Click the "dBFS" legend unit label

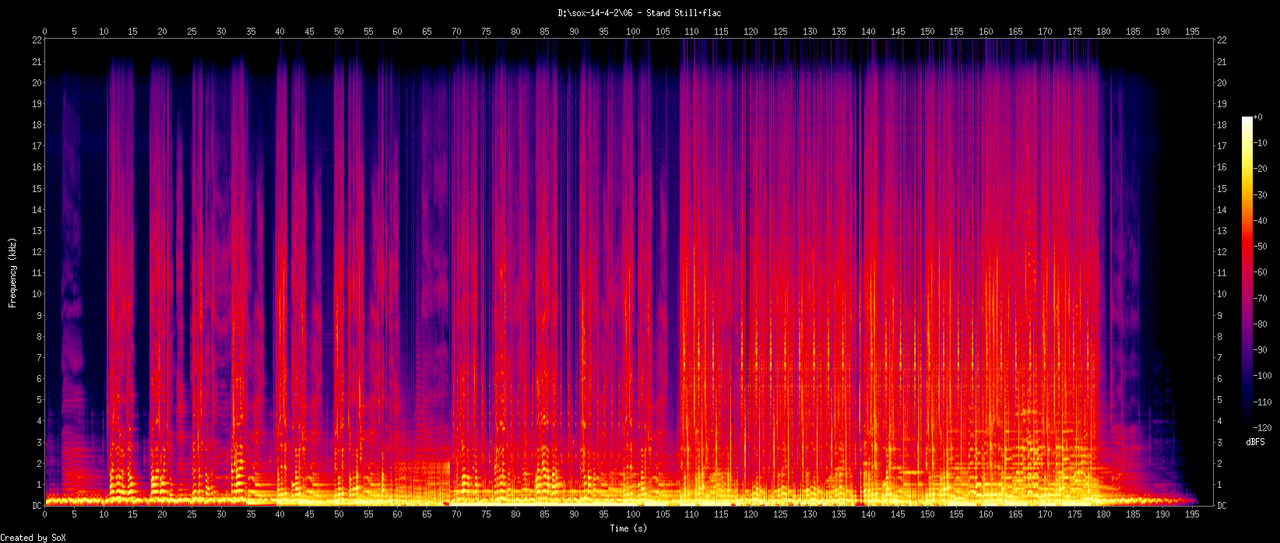point(1256,442)
